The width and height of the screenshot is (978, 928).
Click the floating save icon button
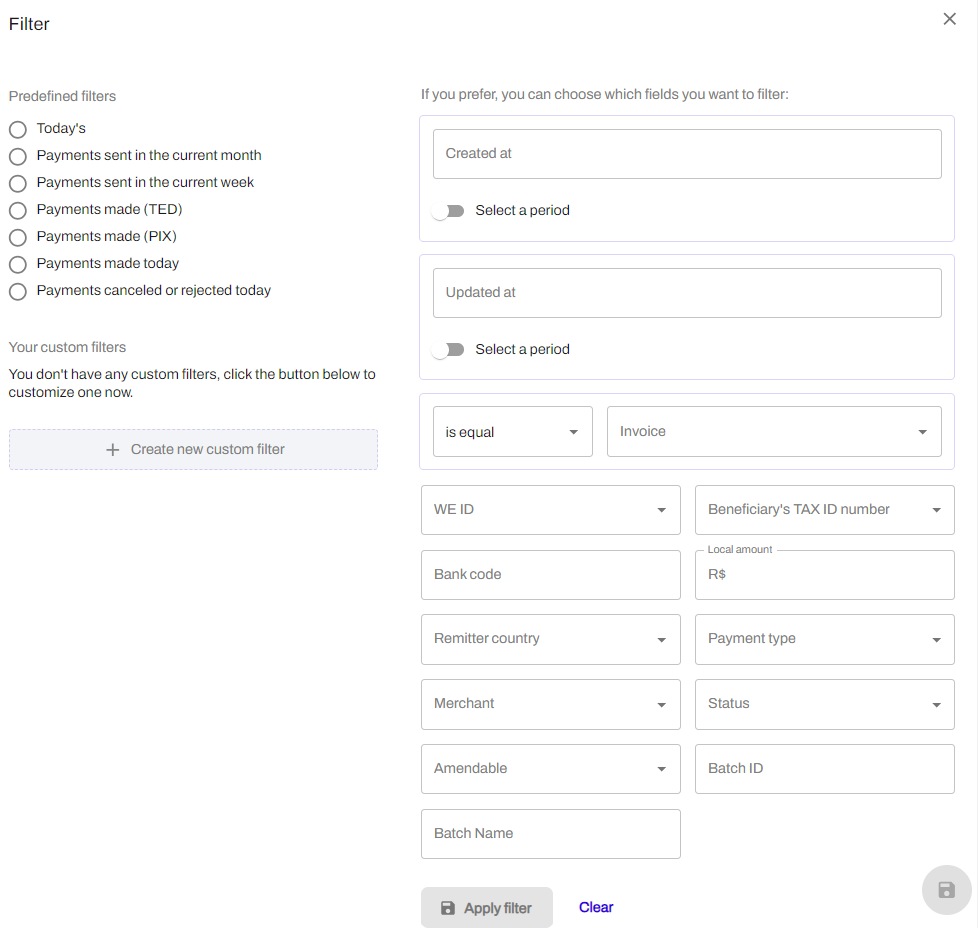click(x=946, y=890)
